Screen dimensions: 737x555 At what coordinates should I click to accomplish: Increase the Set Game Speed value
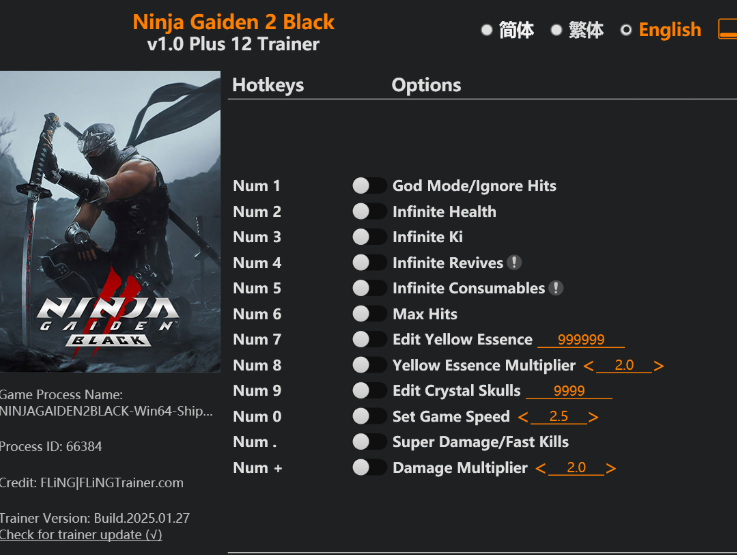593,417
